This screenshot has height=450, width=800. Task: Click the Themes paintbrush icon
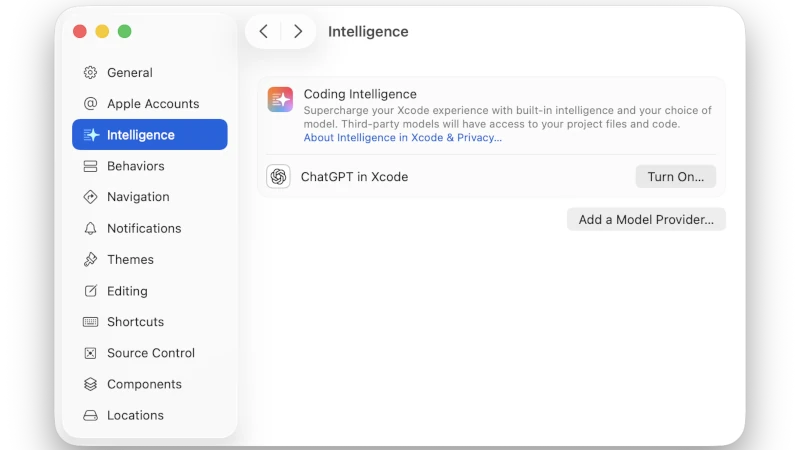[x=90, y=259]
